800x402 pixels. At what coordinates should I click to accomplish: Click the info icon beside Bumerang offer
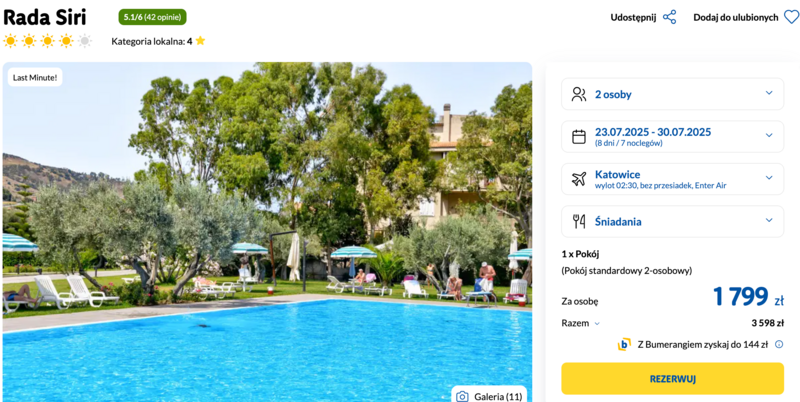click(779, 344)
